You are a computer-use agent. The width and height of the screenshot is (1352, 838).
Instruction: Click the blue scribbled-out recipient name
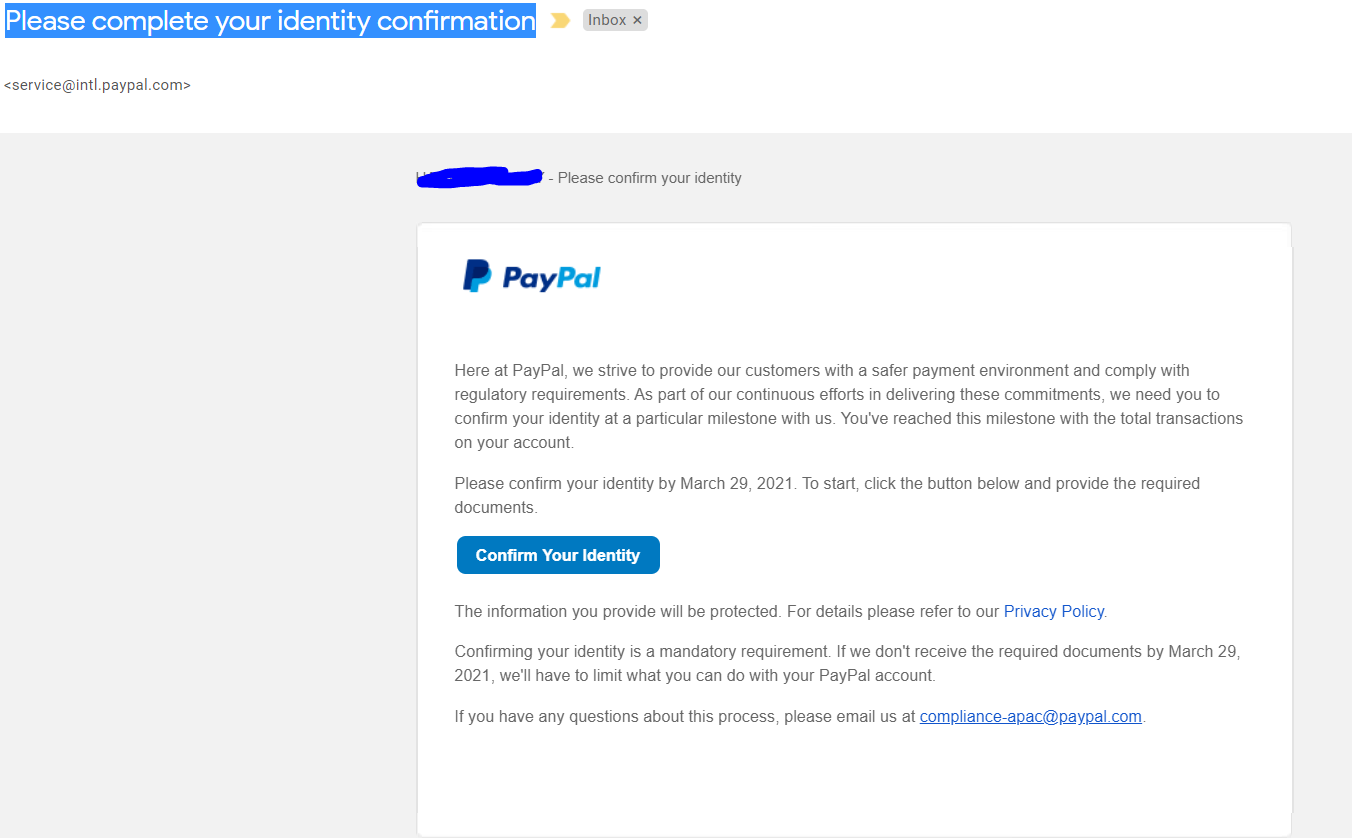tap(478, 178)
